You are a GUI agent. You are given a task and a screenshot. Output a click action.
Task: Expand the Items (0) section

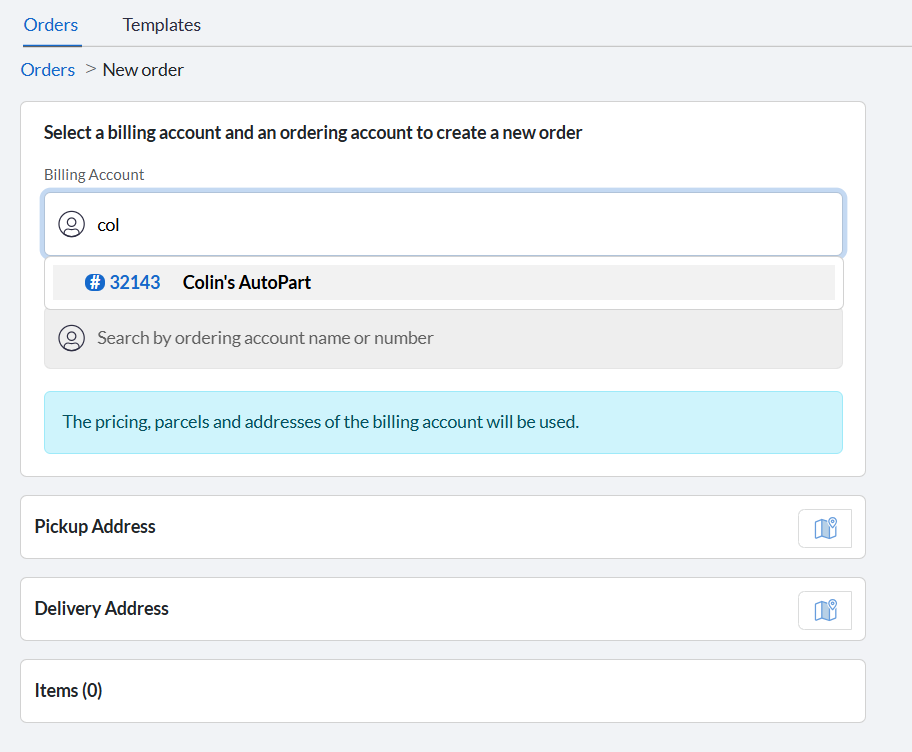pos(443,691)
